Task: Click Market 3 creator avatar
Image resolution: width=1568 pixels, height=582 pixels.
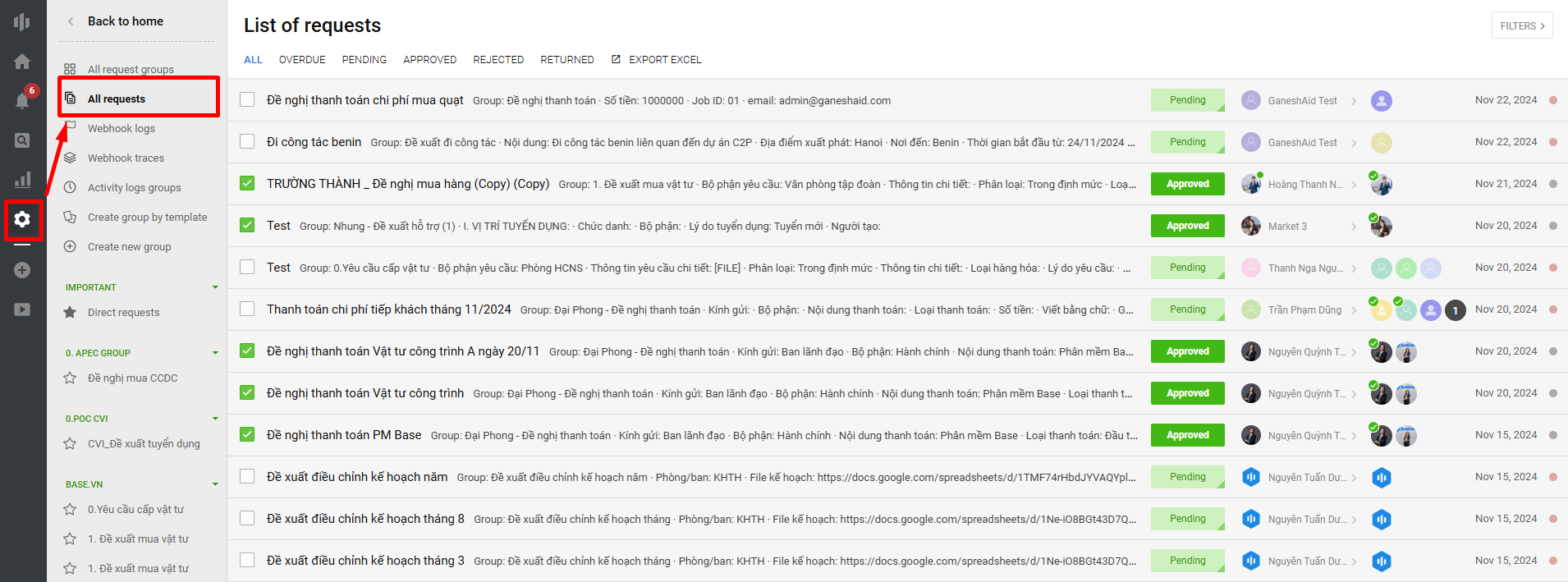Action: point(1251,226)
